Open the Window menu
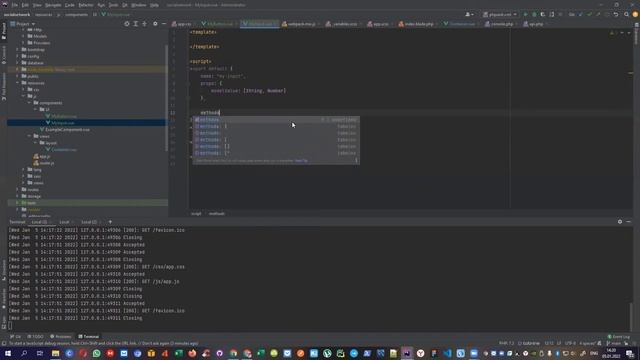 tap(139, 5)
